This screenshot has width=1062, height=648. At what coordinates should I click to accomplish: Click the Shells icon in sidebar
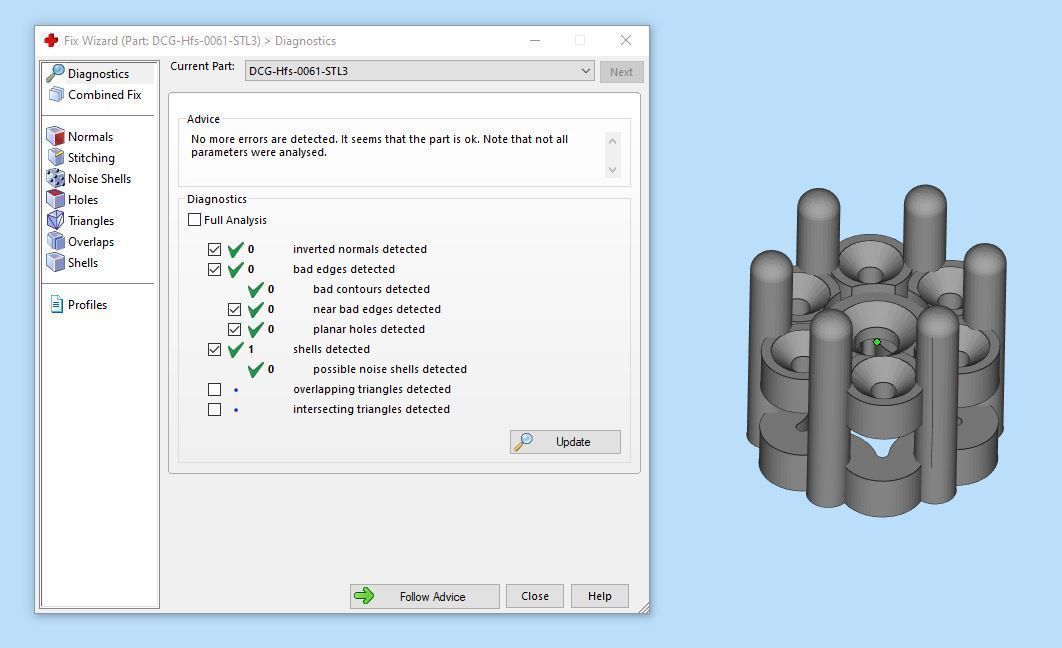coord(56,262)
